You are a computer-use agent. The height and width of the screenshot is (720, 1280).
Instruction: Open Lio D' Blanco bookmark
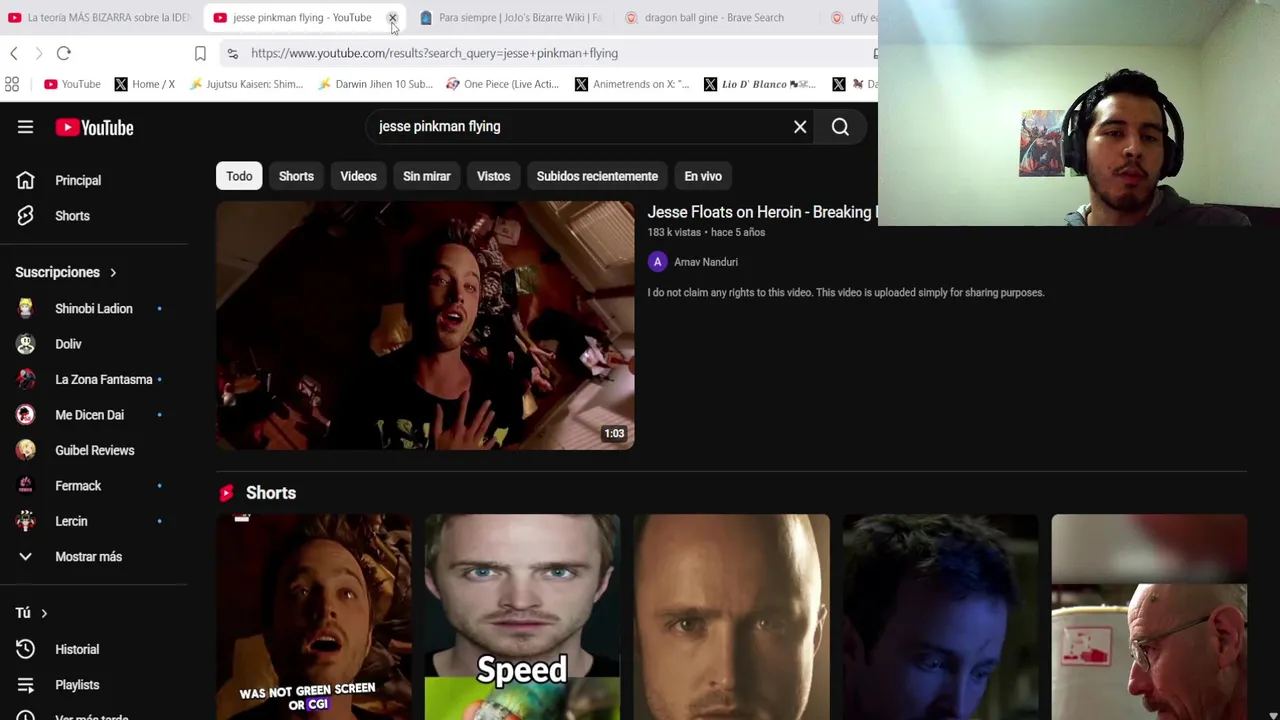click(760, 84)
